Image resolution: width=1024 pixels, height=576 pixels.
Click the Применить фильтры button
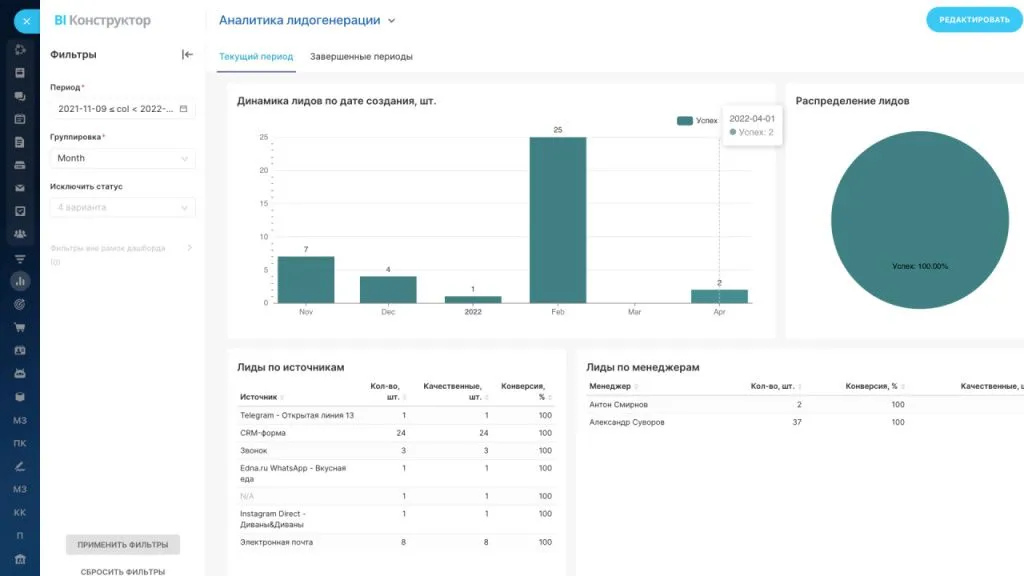(123, 545)
